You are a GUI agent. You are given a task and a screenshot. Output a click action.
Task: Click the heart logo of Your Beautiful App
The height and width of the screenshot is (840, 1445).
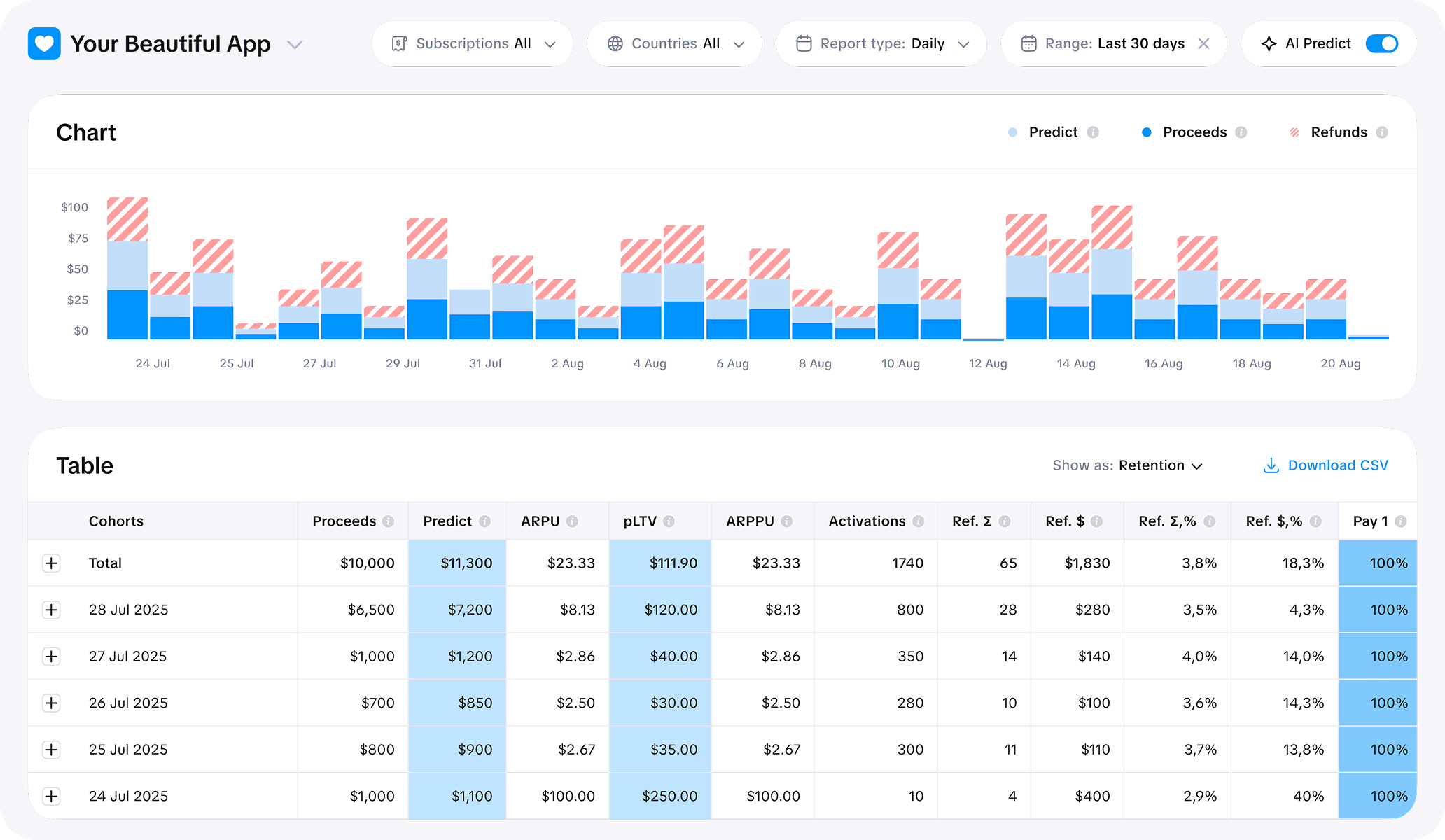[43, 43]
